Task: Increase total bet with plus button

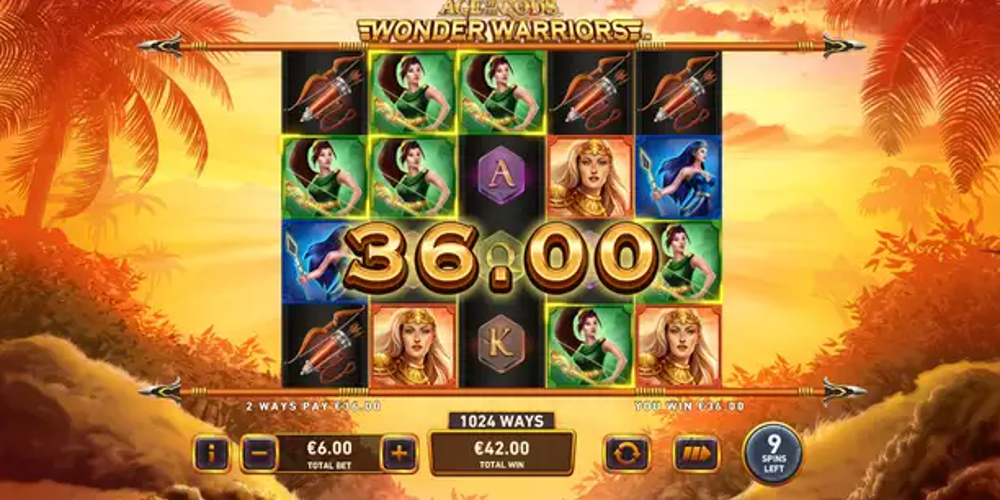Action: tap(399, 453)
